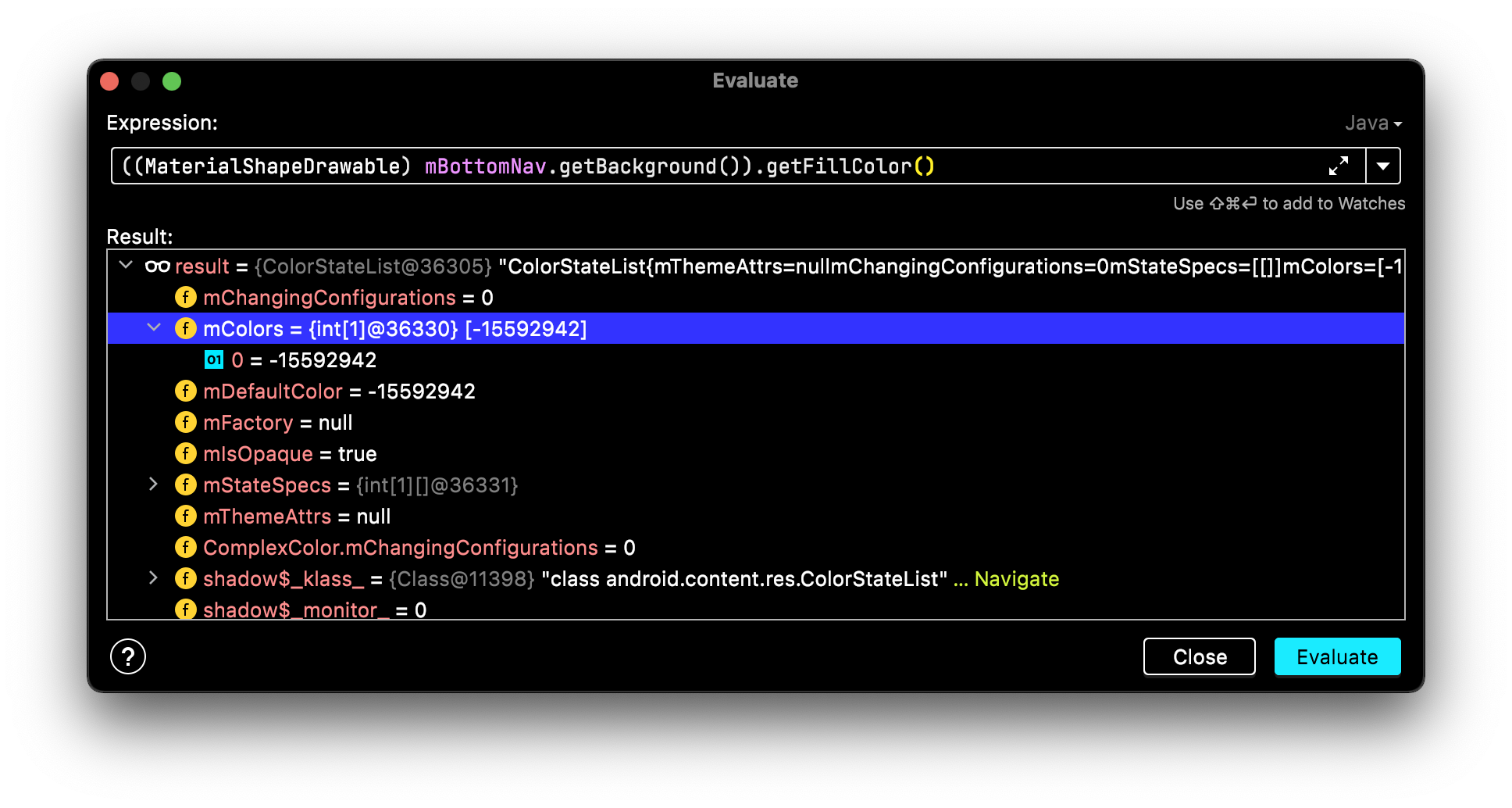Select the mThemeAttrs = null row
Screen dimensions: 1512x808
(756, 516)
